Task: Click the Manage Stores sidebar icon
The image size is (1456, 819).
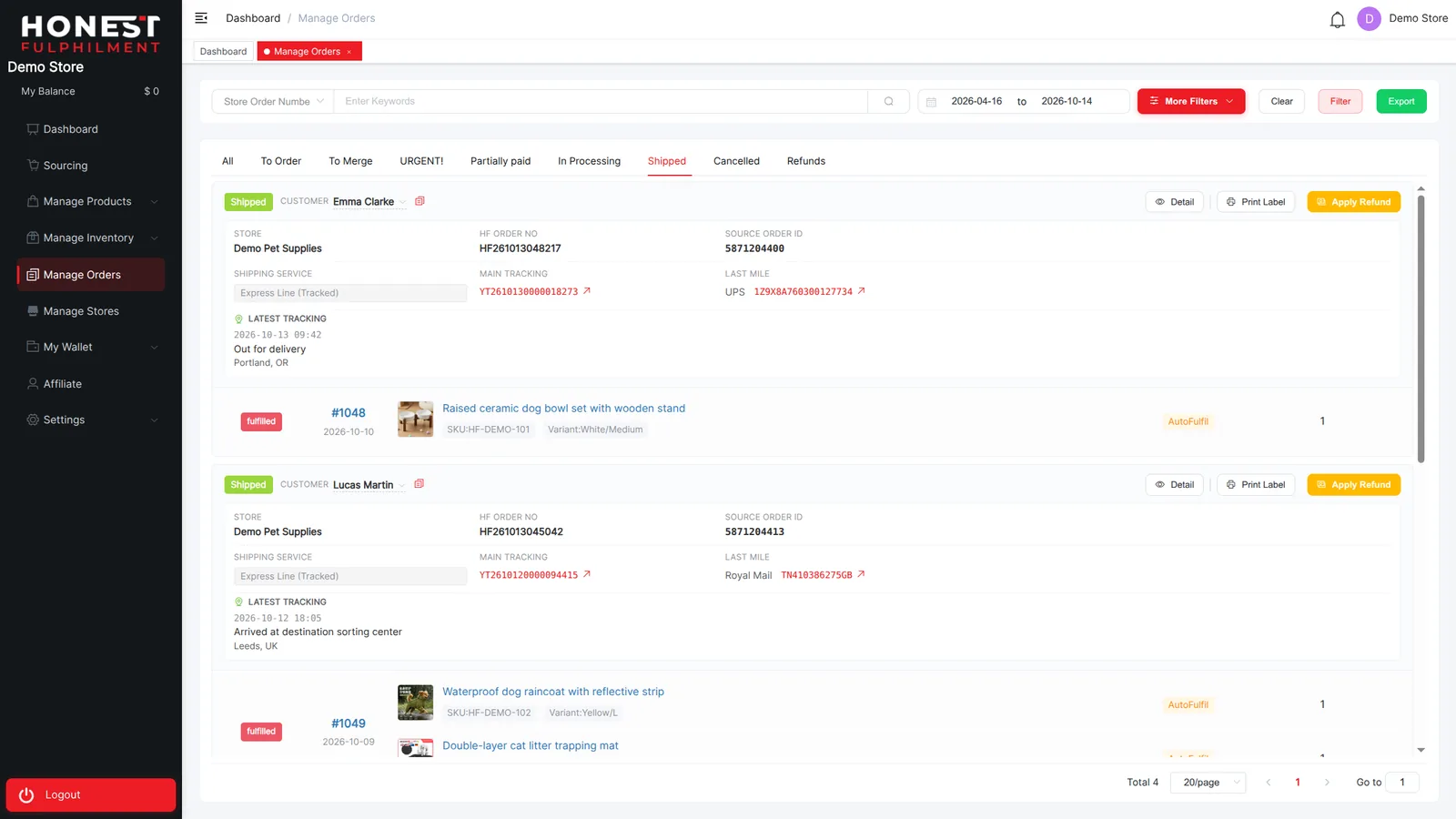Action: pos(33,311)
